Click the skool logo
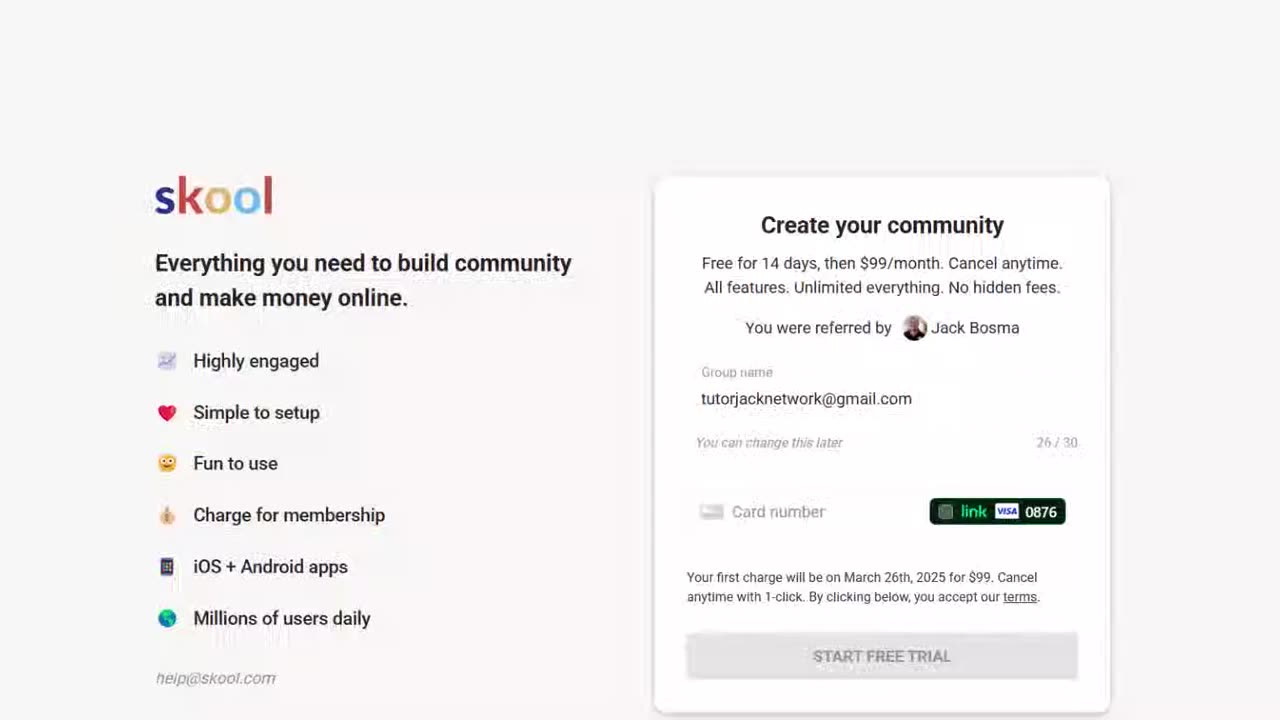 click(214, 196)
